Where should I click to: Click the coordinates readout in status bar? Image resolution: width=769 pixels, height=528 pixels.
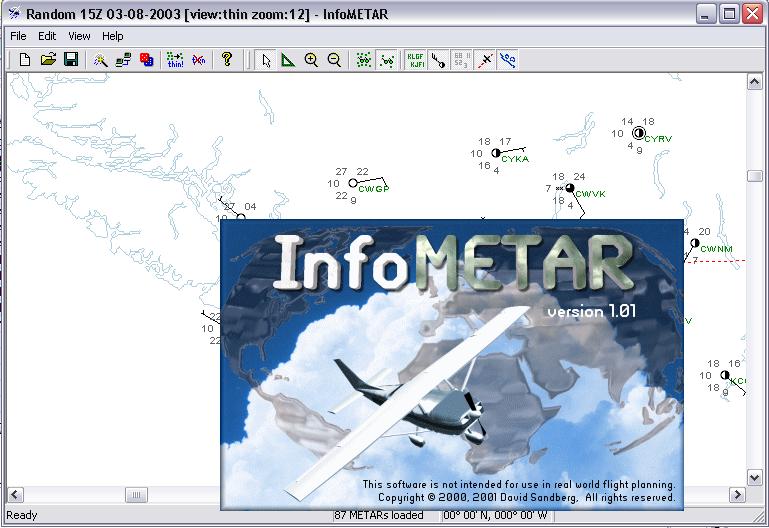pos(495,515)
